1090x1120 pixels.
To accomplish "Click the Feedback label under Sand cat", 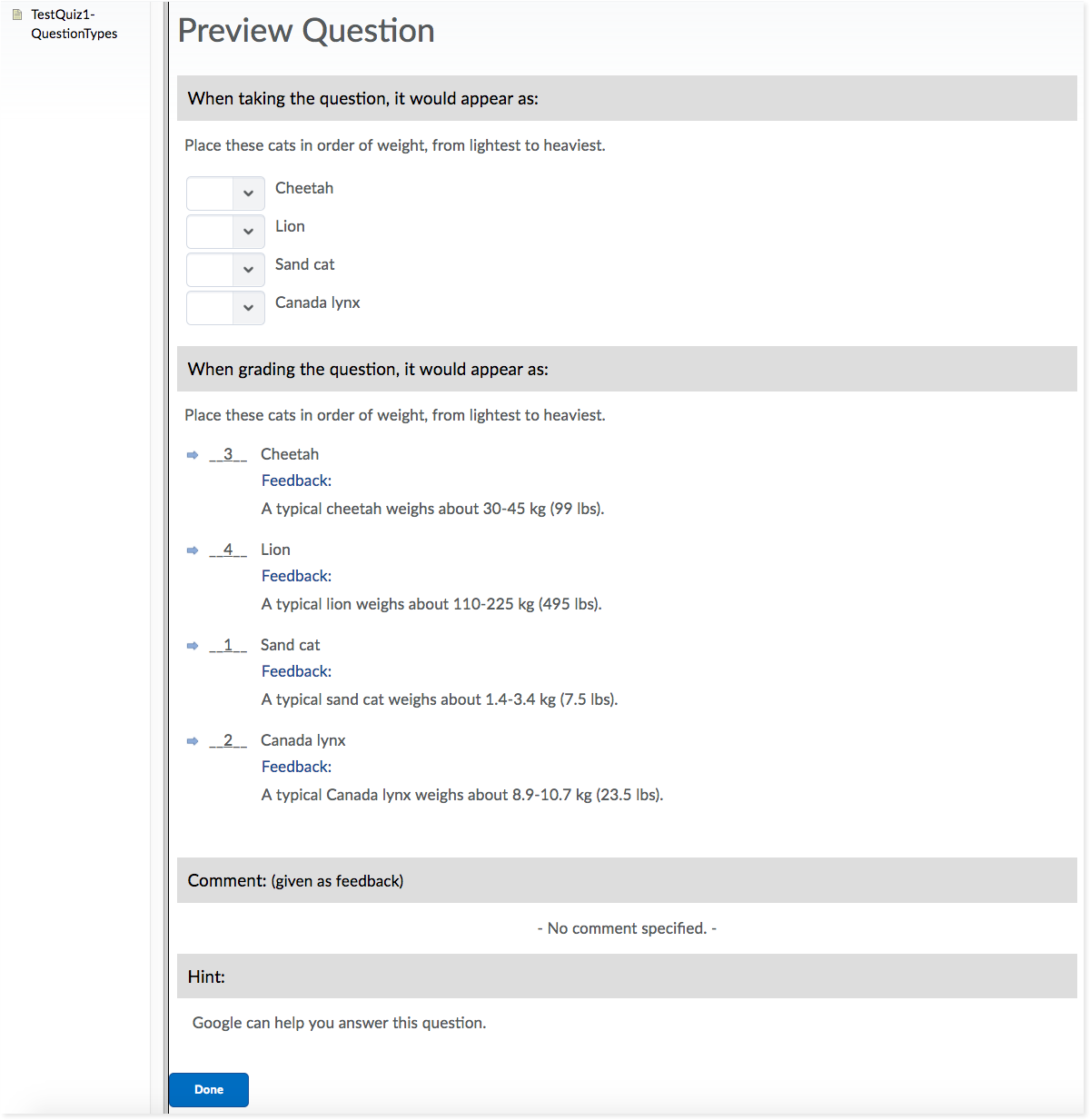I will click(x=296, y=671).
